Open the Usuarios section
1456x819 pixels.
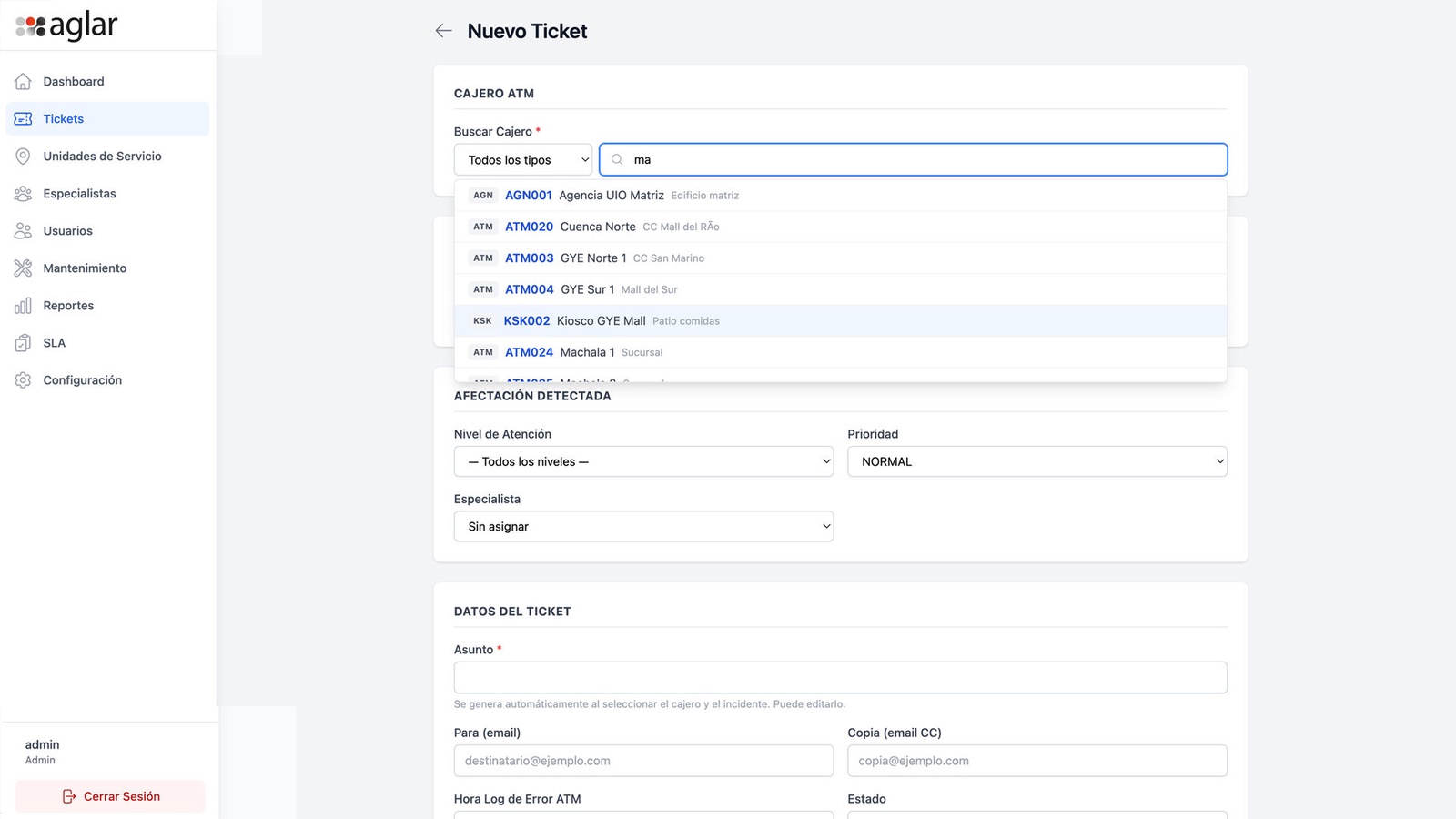tap(107, 231)
